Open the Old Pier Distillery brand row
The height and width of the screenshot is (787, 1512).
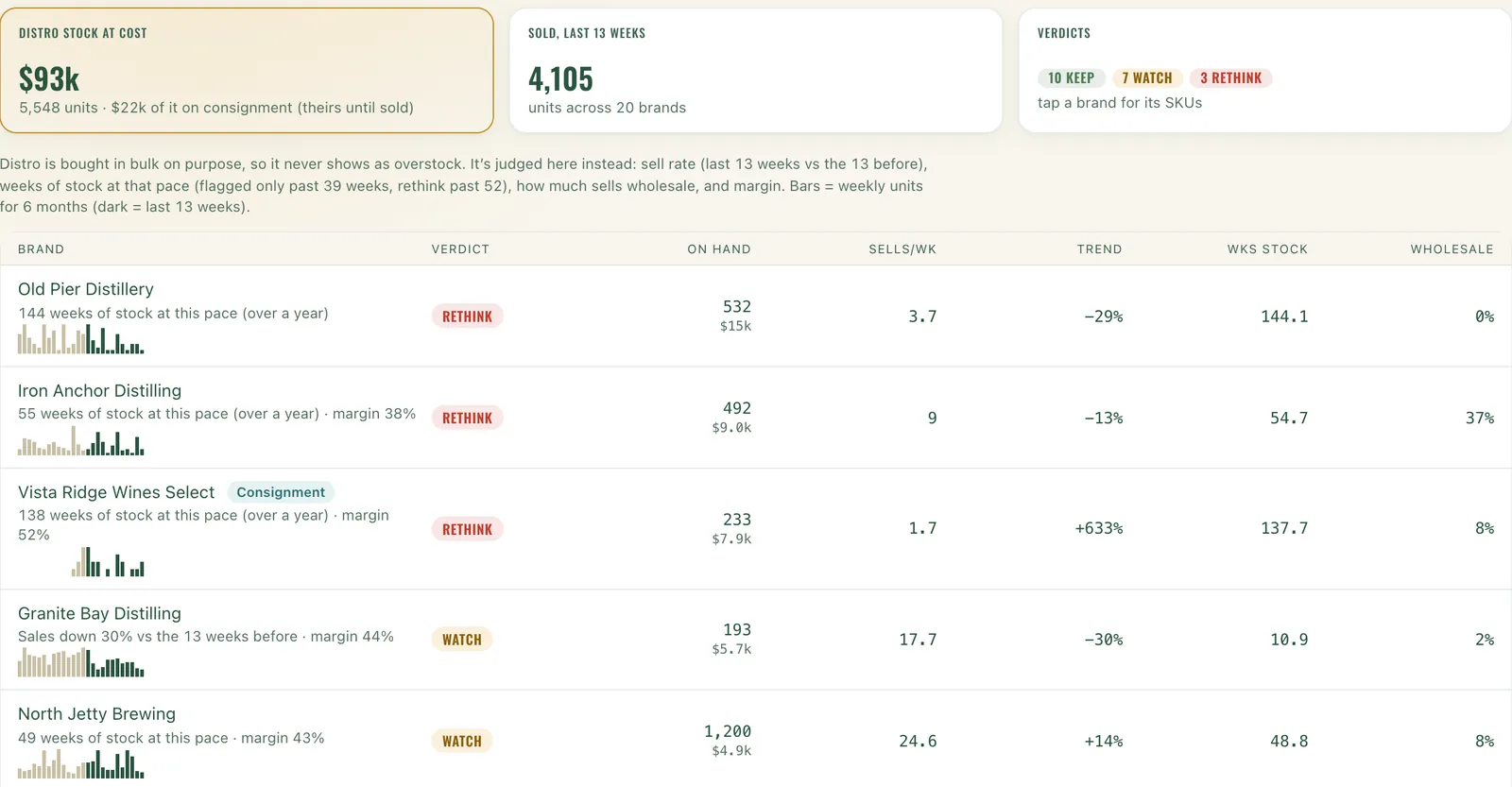click(x=756, y=317)
